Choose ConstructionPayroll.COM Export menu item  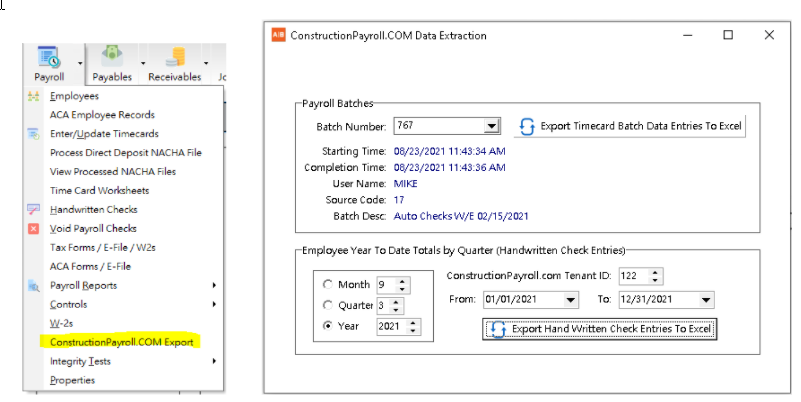click(122, 342)
